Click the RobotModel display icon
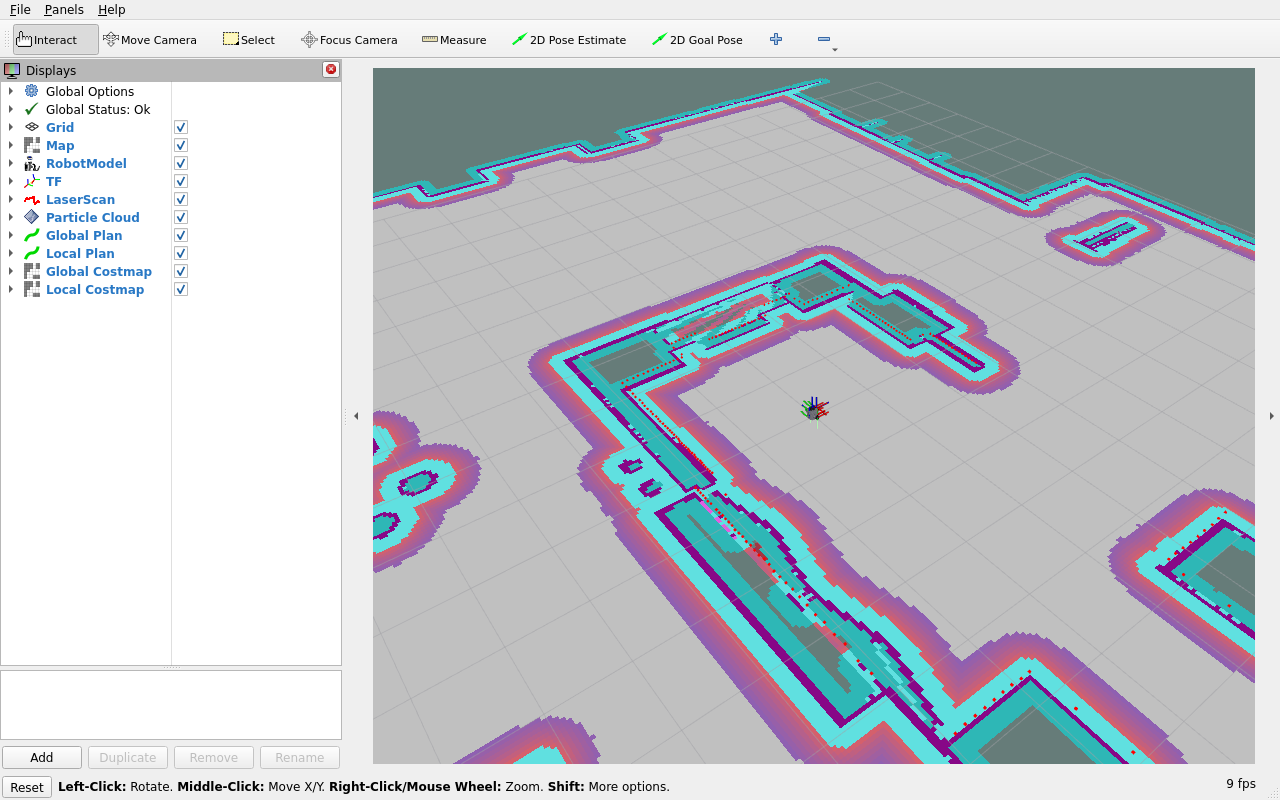Screen dimensions: 1280x800 32,163
